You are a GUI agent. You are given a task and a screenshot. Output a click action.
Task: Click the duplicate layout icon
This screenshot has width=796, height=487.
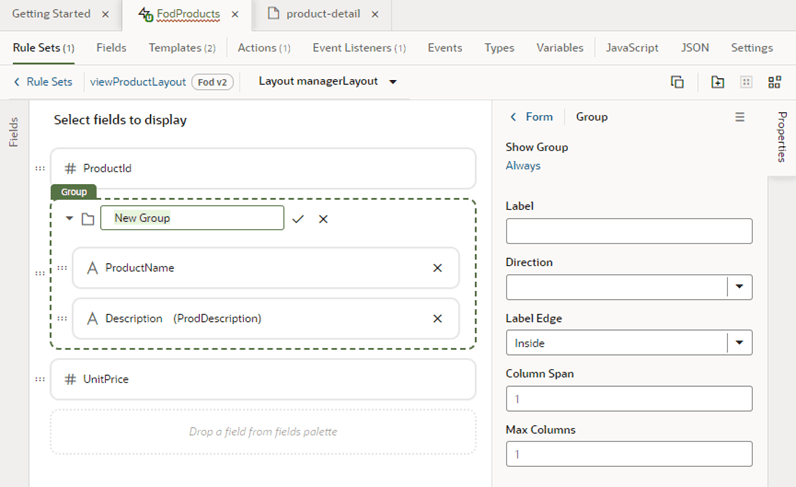677,82
